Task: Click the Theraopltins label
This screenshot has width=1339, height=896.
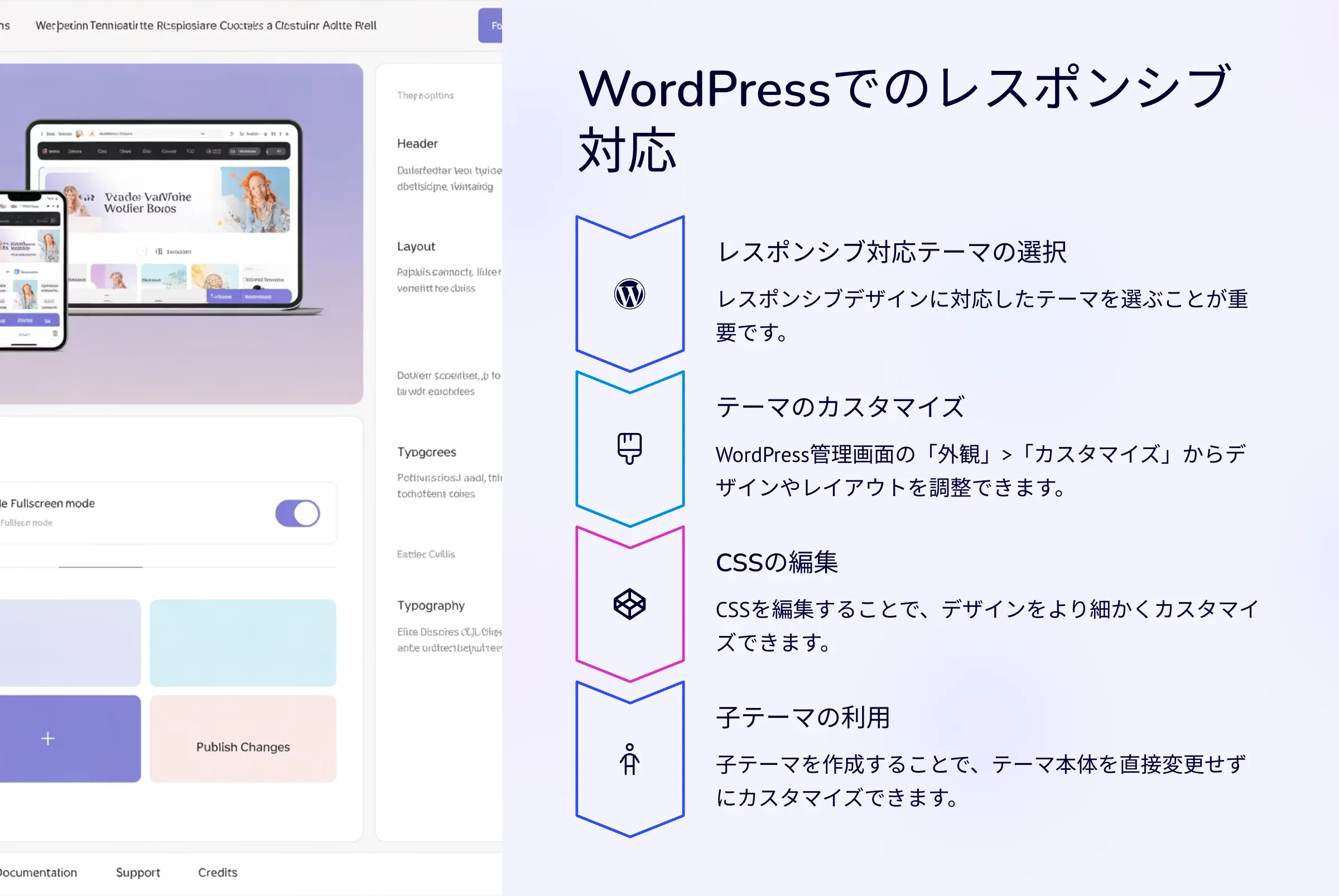Action: point(425,95)
